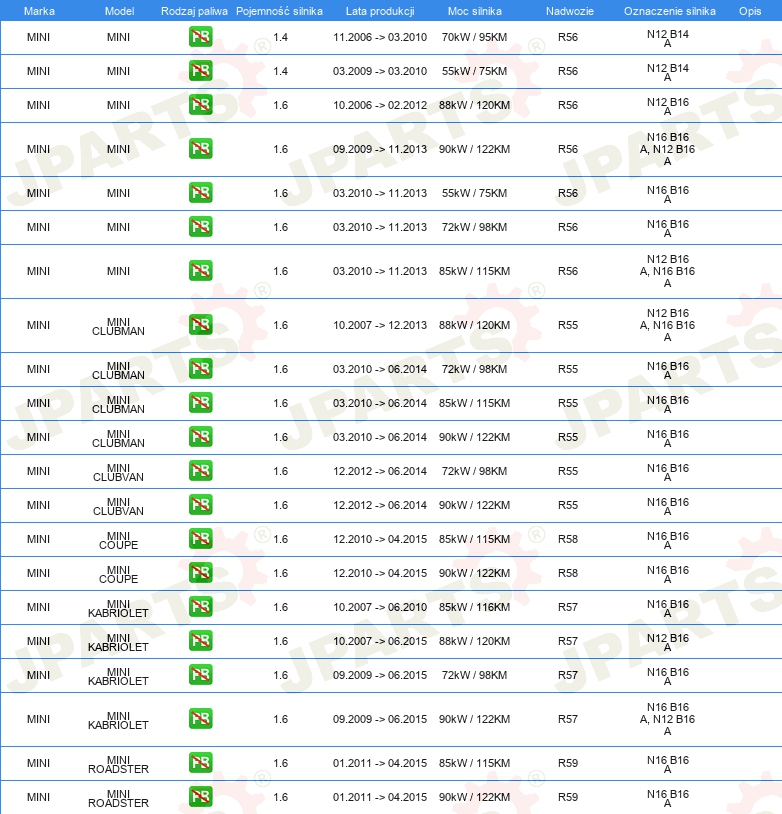Screen dimensions: 782x814
Task: Click engine code N12 B16 A, N16 B16 A in R55 row
Action: click(x=668, y=325)
